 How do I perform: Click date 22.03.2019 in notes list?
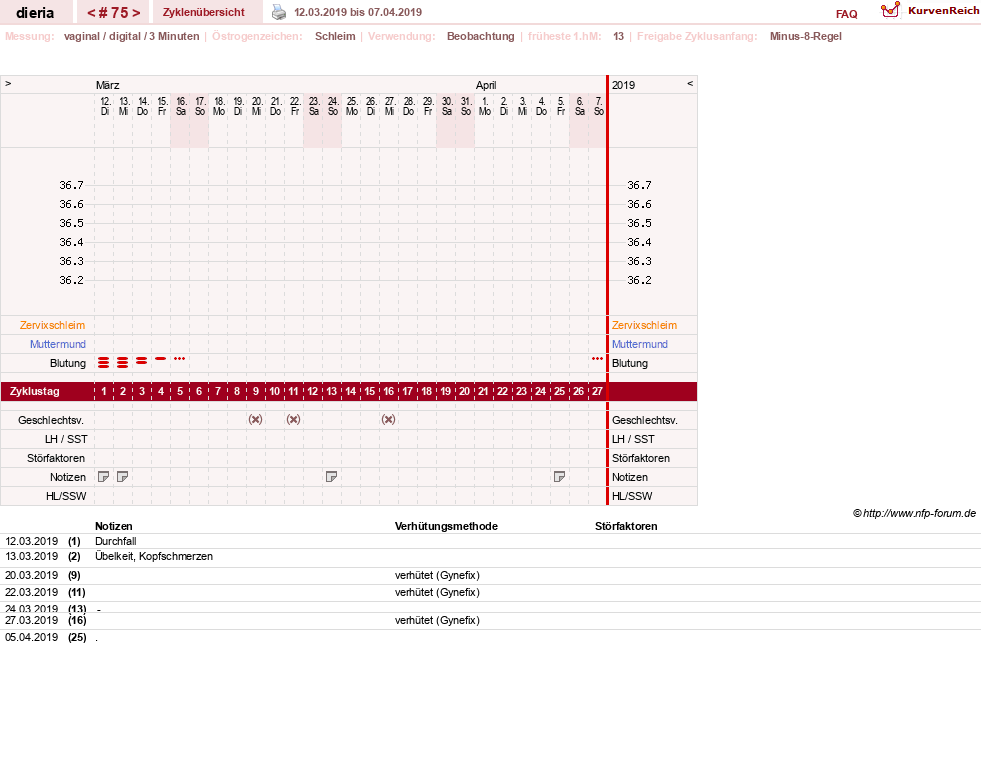31,592
